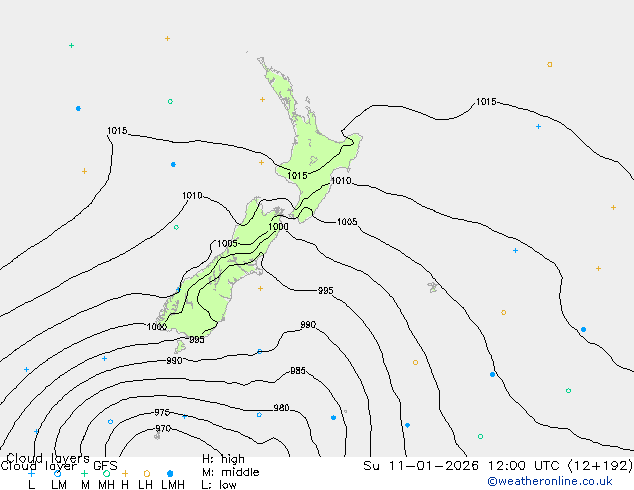The width and height of the screenshot is (634, 490).
Task: Select the 'M: middle' legend text
Action: tap(230, 472)
